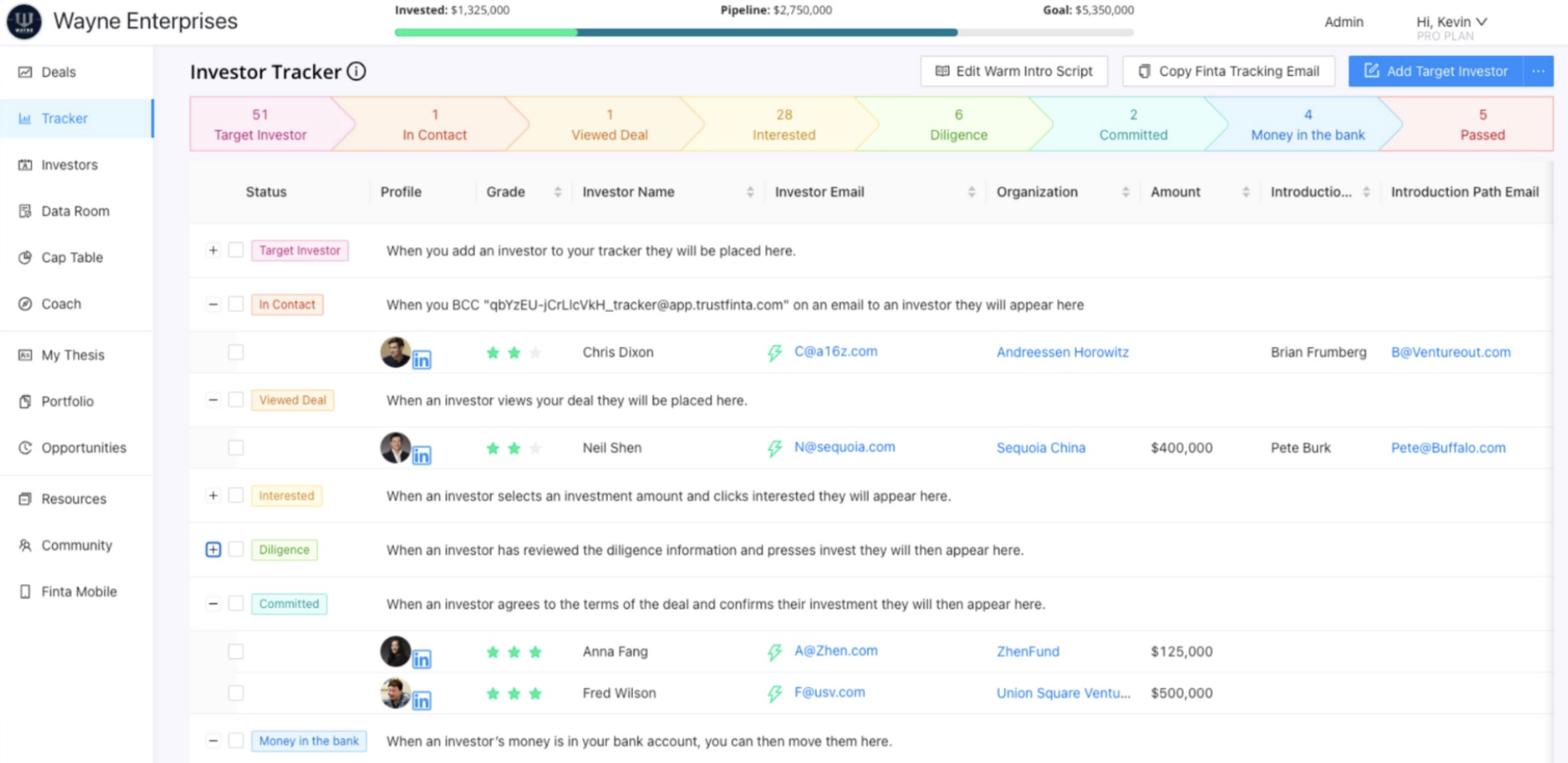Tick the checkbox for Chris Dixon
The width and height of the screenshot is (1568, 763).
pyautogui.click(x=236, y=352)
